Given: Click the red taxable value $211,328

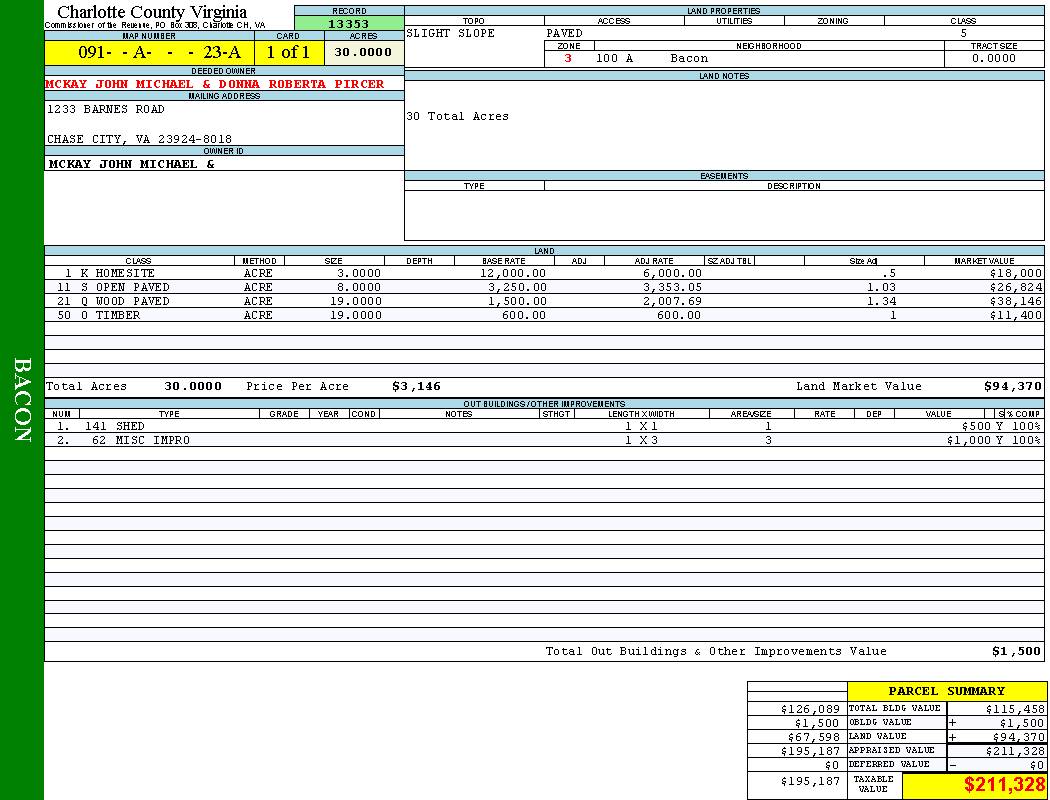Looking at the screenshot, I should pyautogui.click(x=1004, y=785).
